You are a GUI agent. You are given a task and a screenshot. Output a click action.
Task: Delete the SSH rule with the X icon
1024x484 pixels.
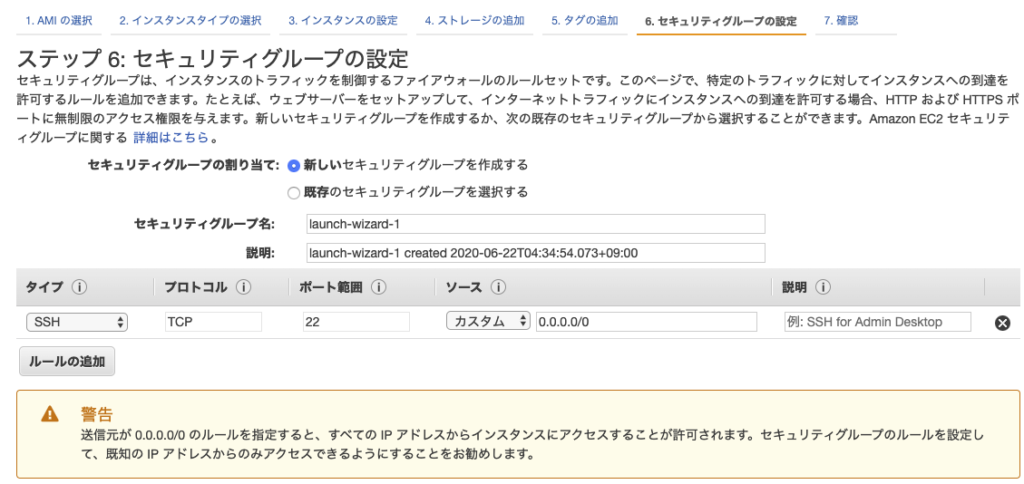pos(1002,322)
